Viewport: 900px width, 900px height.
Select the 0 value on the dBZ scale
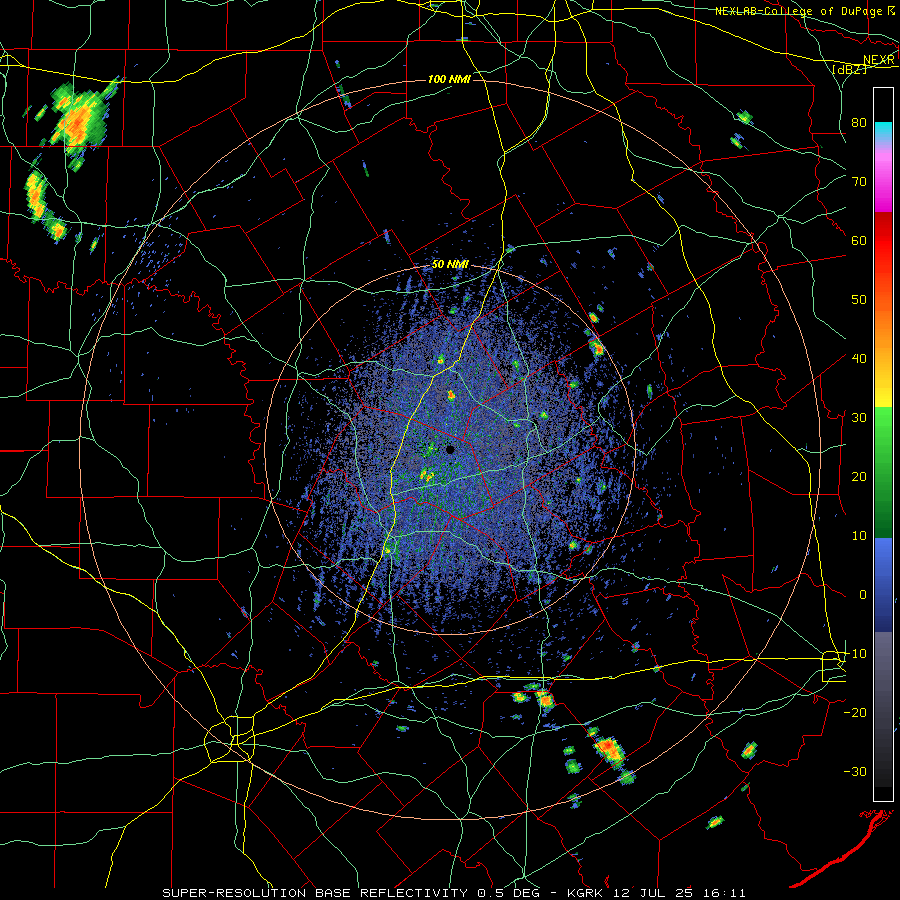pyautogui.click(x=863, y=595)
